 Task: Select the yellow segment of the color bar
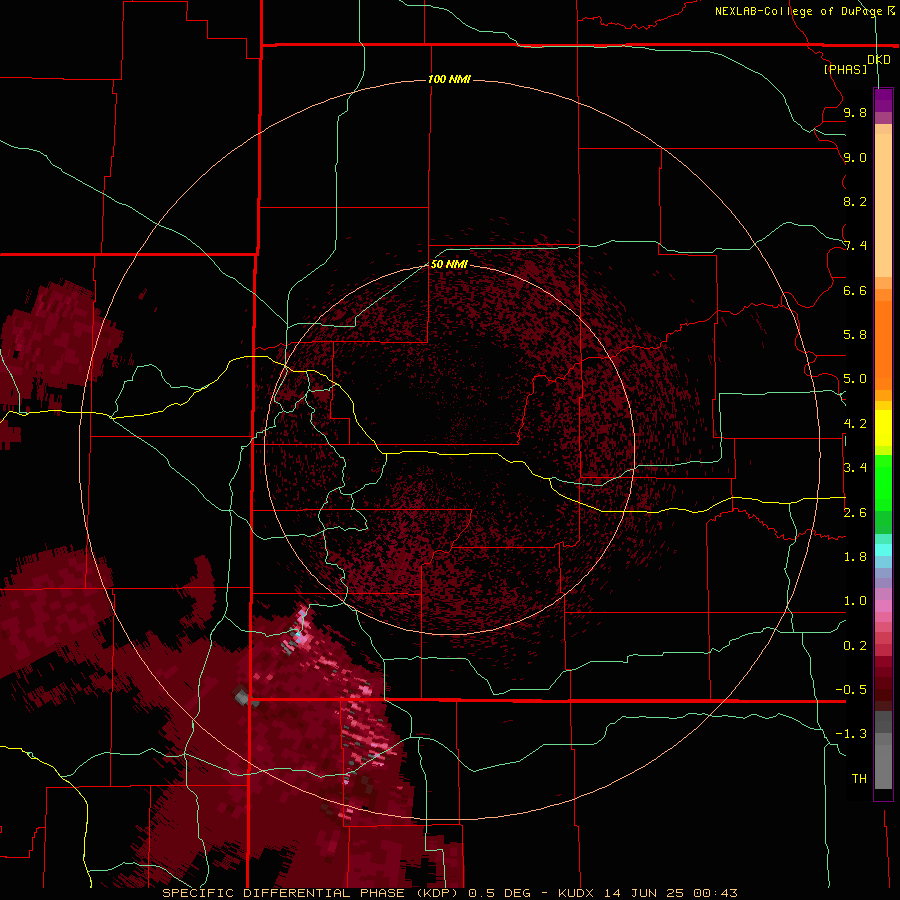click(x=883, y=428)
